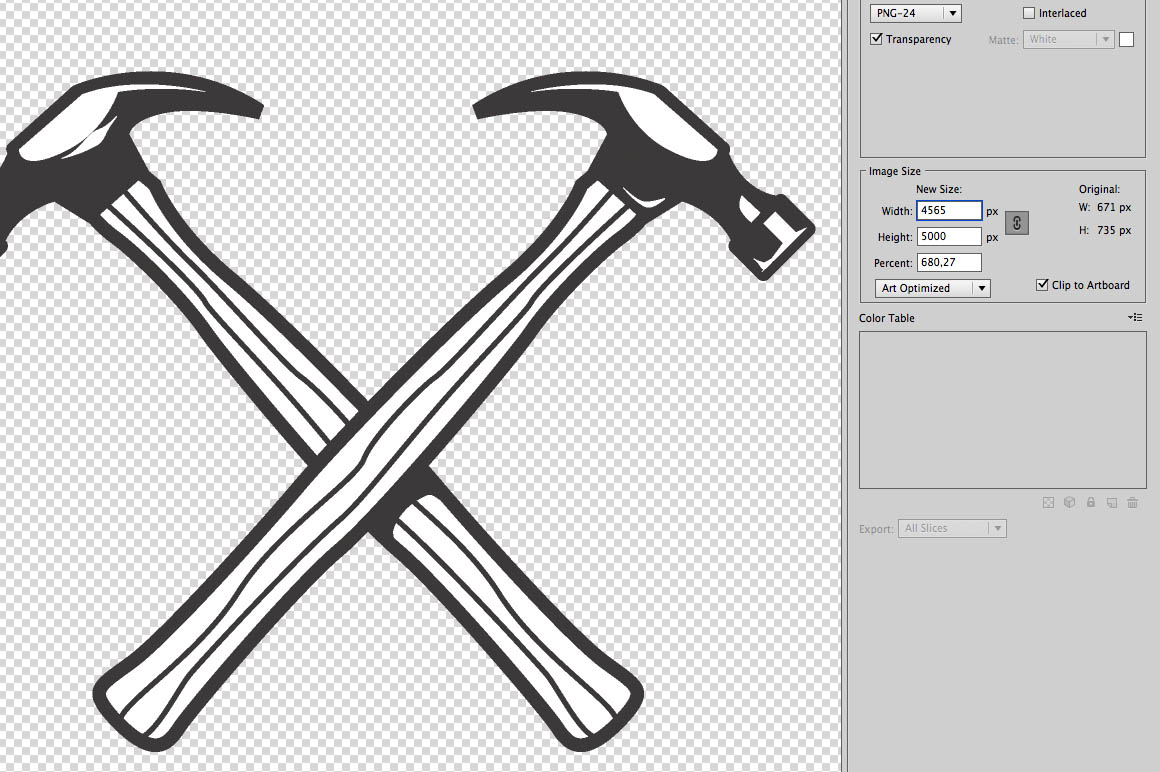Screen dimensions: 1160x772
Task: Uncheck the Transparency checkbox
Action: (x=877, y=39)
